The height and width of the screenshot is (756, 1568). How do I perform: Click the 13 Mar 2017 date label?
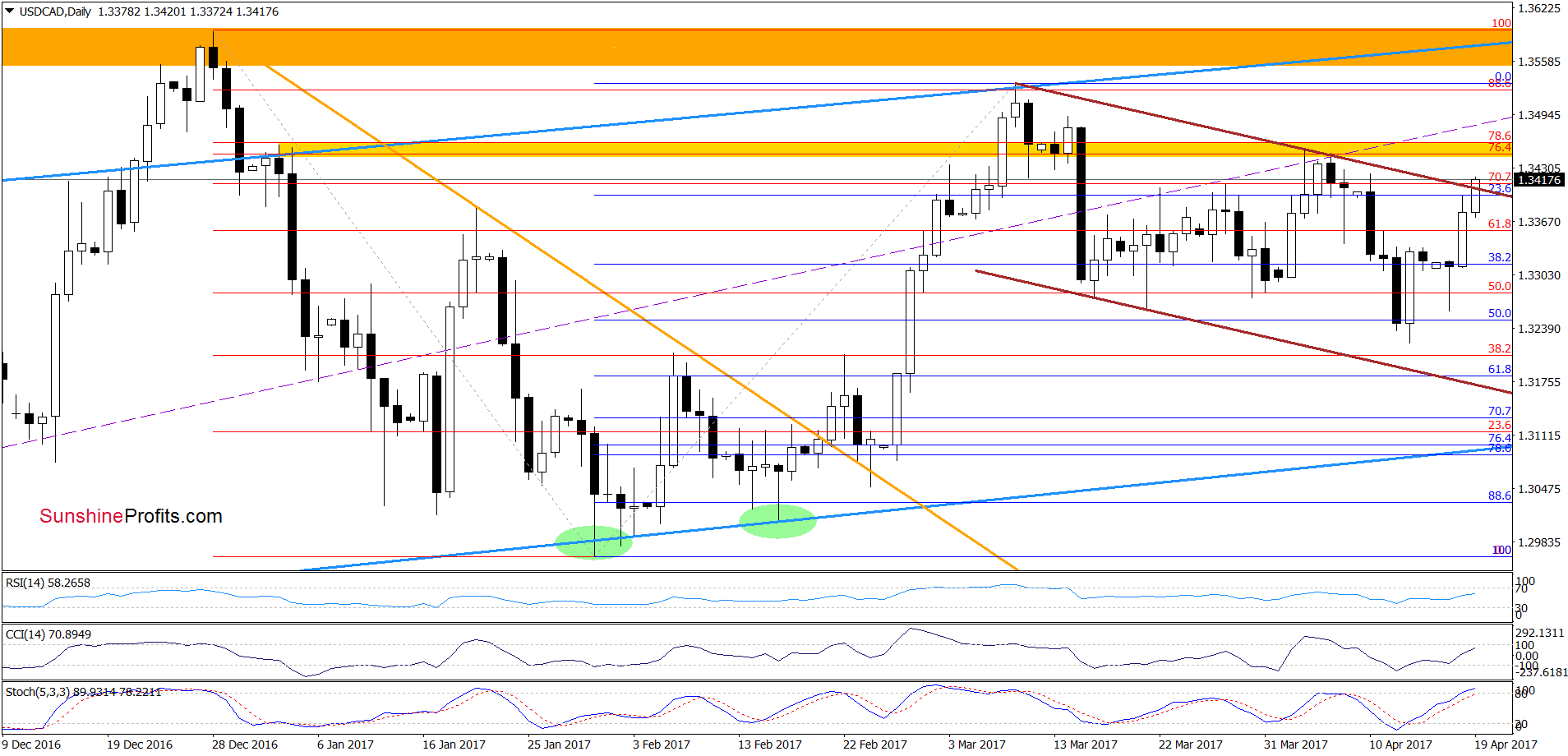pos(1086,744)
